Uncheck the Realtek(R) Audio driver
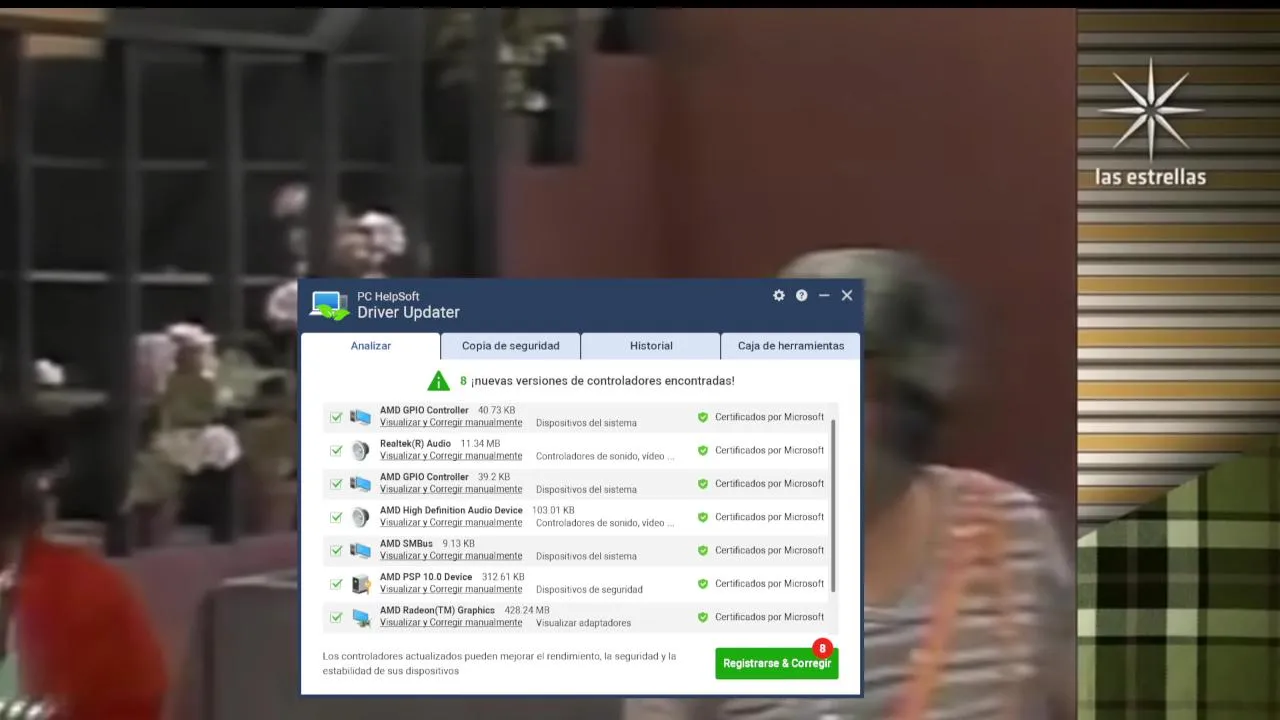Viewport: 1280px width, 720px height. pyautogui.click(x=336, y=450)
